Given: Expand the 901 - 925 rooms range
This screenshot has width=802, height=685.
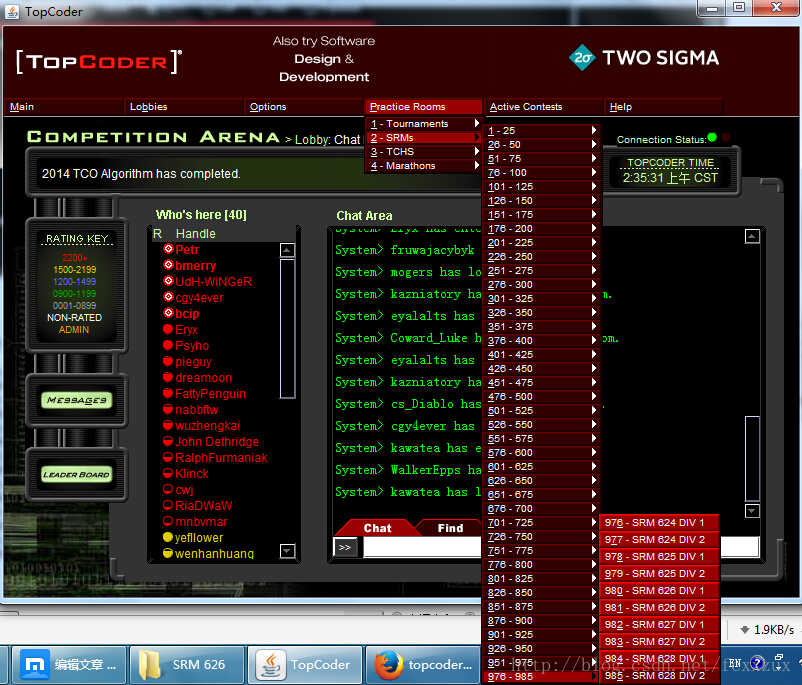Looking at the screenshot, I should click(x=542, y=634).
